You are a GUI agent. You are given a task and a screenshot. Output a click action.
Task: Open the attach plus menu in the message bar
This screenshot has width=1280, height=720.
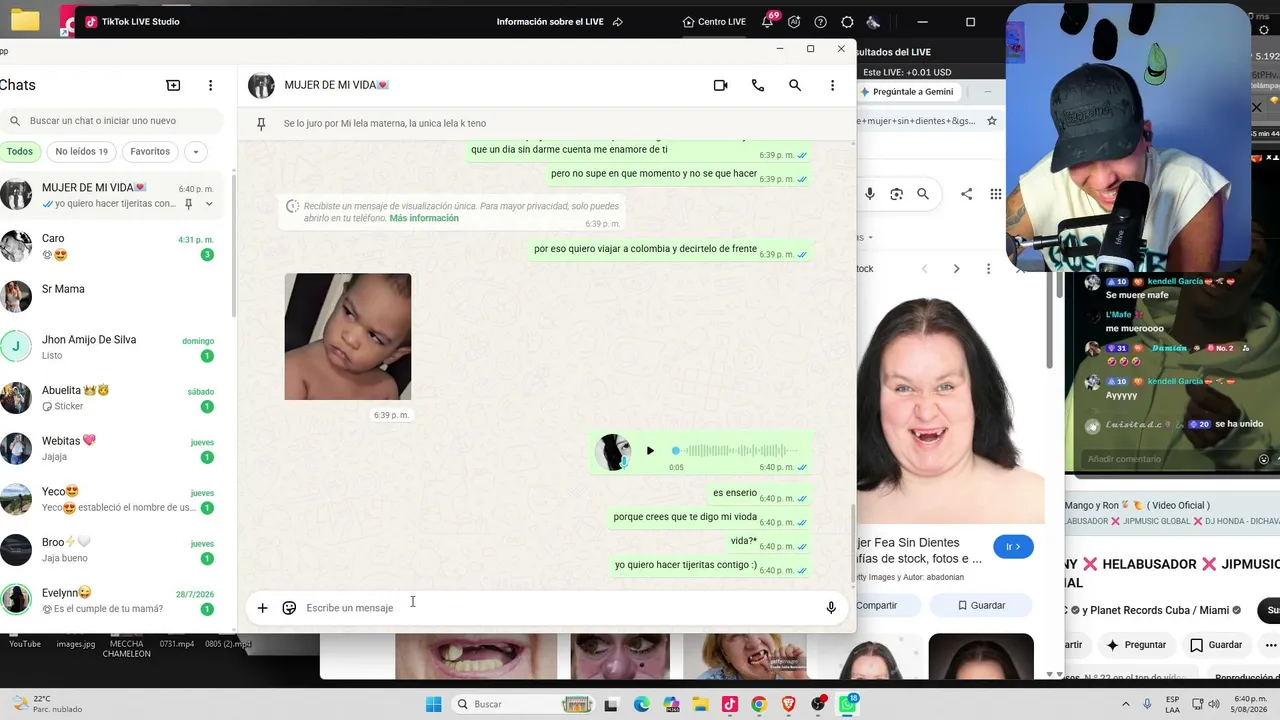[262, 608]
